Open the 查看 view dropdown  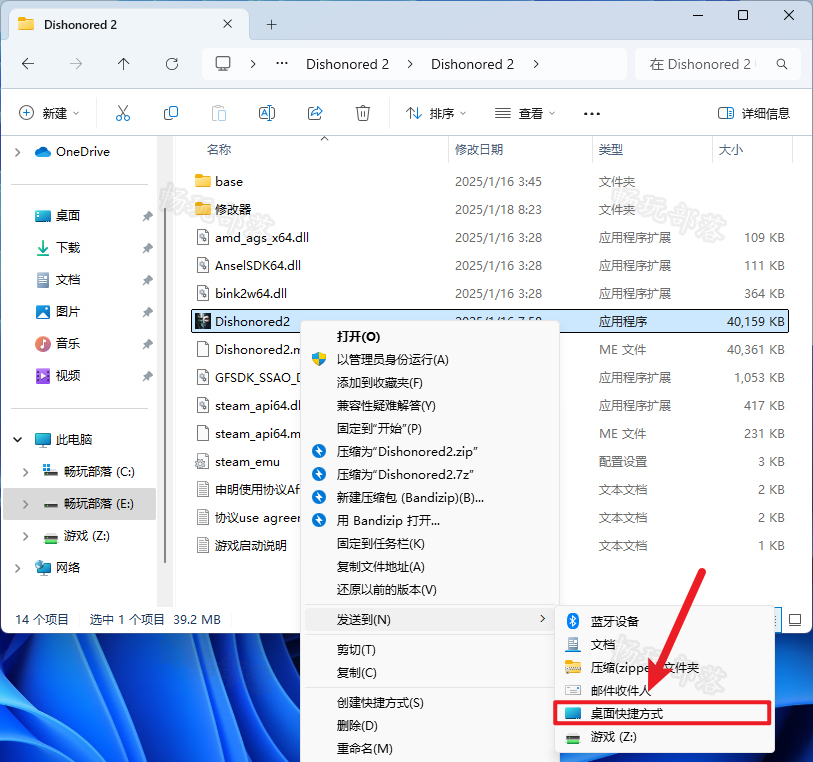[x=525, y=113]
